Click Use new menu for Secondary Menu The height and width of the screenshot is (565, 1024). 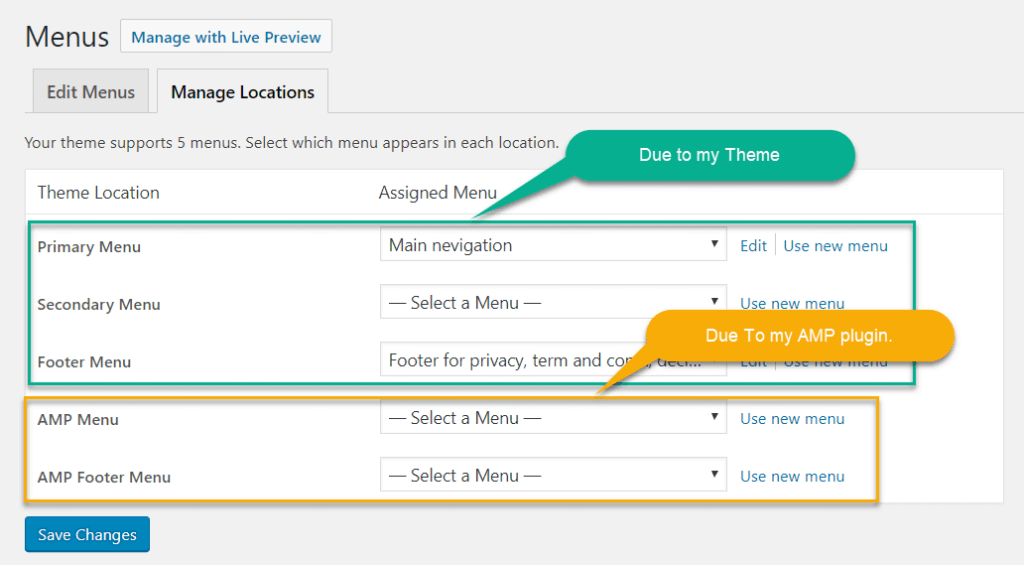[792, 303]
